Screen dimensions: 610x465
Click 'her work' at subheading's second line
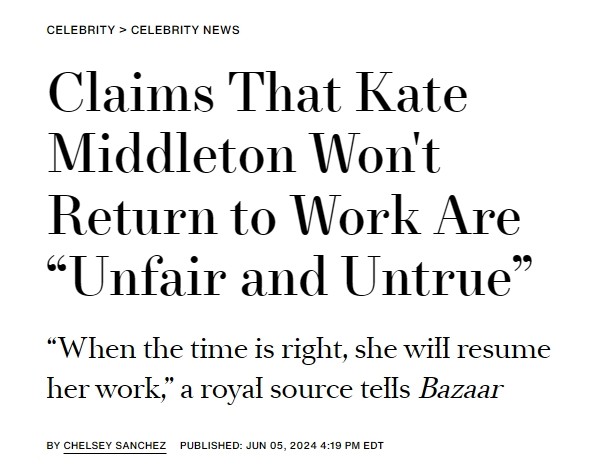click(101, 389)
